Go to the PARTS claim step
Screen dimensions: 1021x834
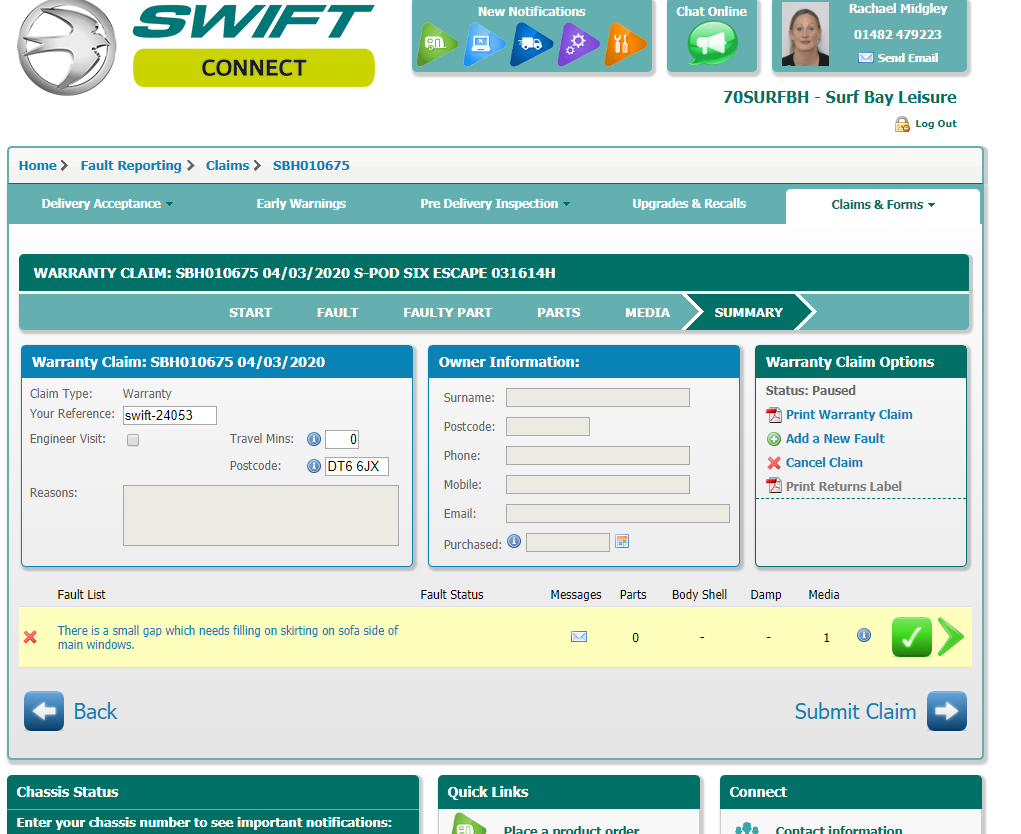[x=559, y=313]
